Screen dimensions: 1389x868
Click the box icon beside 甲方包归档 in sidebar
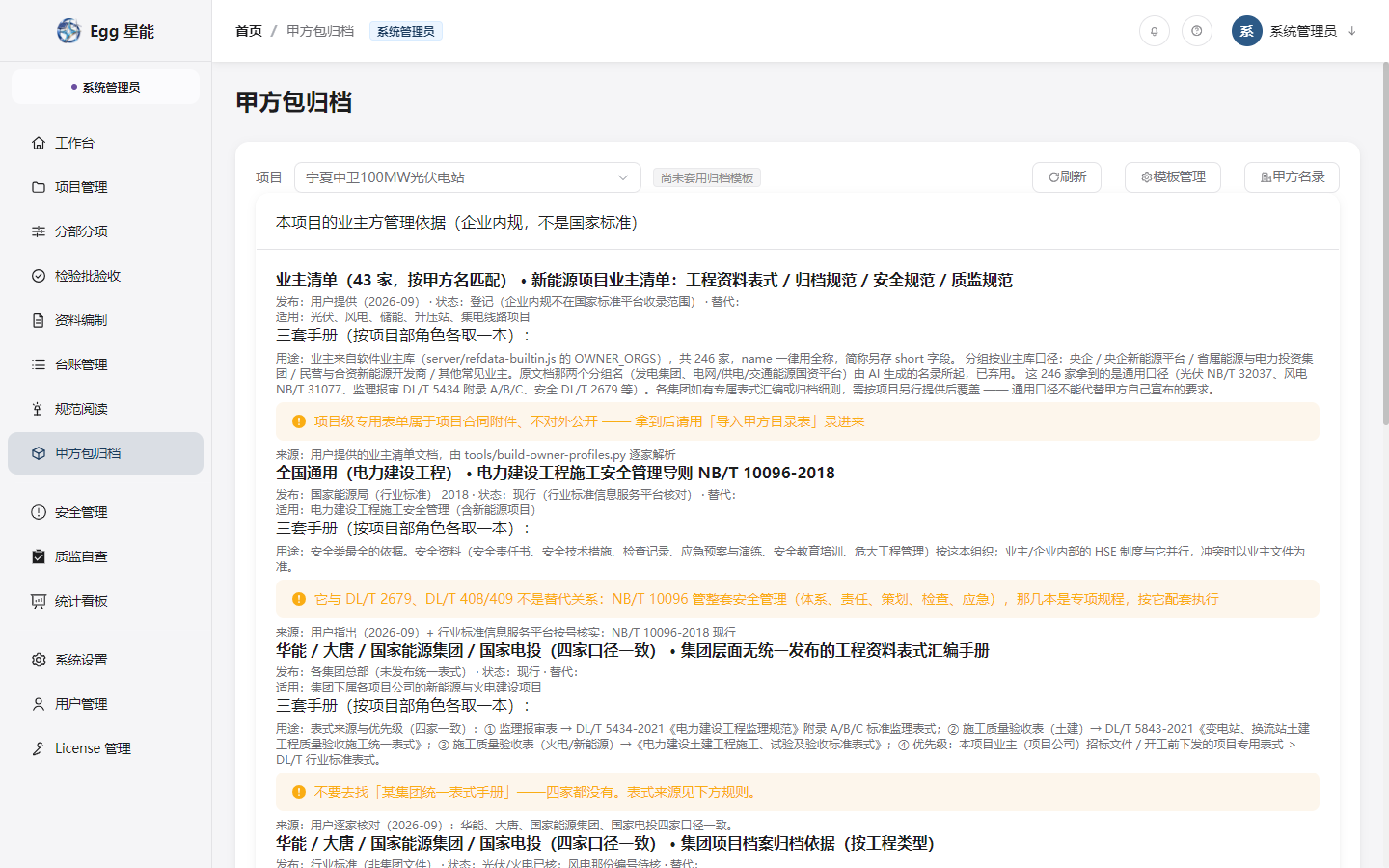tap(39, 453)
